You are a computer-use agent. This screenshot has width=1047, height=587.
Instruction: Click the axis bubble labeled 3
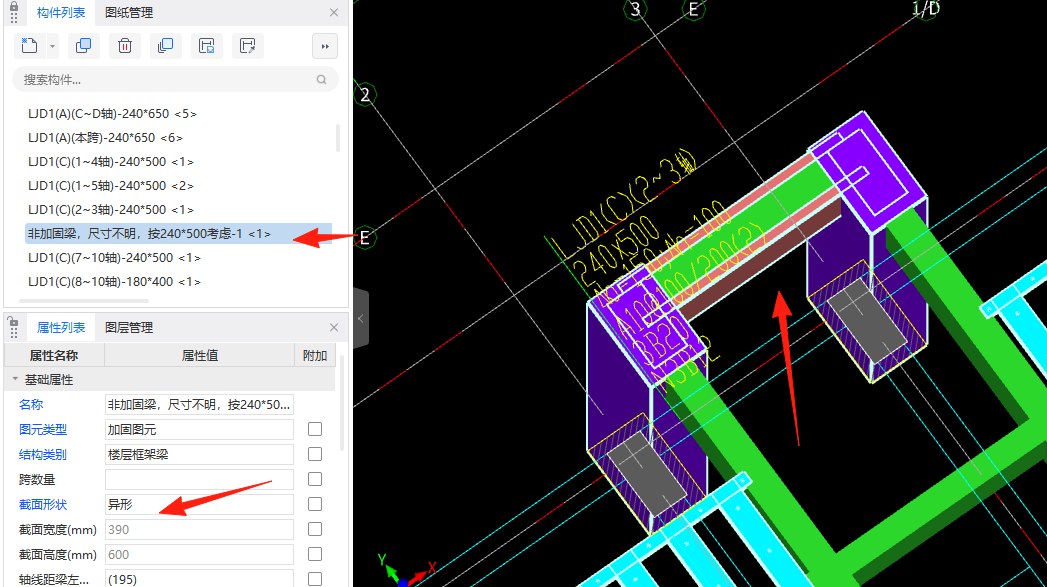pyautogui.click(x=635, y=9)
